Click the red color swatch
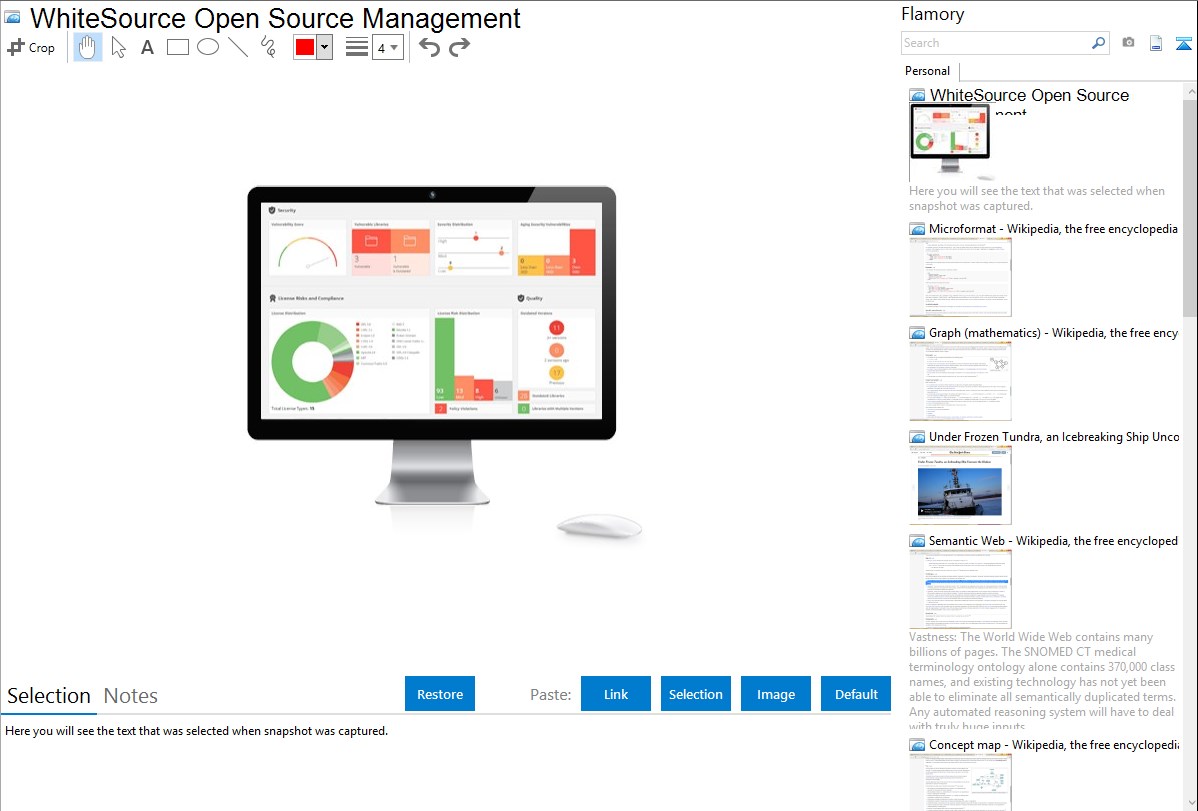1198x811 pixels. [x=305, y=47]
